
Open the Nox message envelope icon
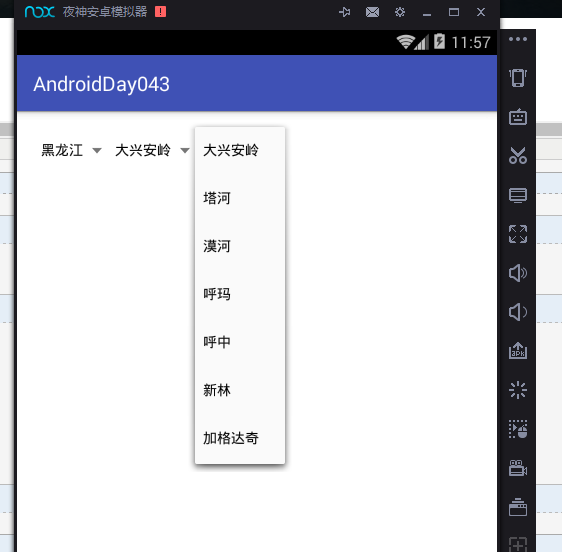(x=372, y=12)
